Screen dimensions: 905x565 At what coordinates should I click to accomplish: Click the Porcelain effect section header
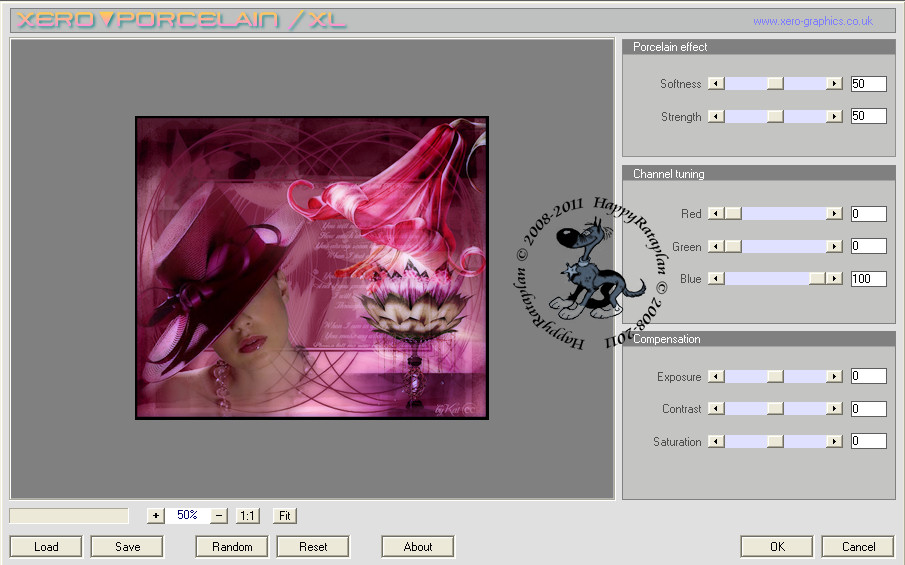[x=758, y=47]
